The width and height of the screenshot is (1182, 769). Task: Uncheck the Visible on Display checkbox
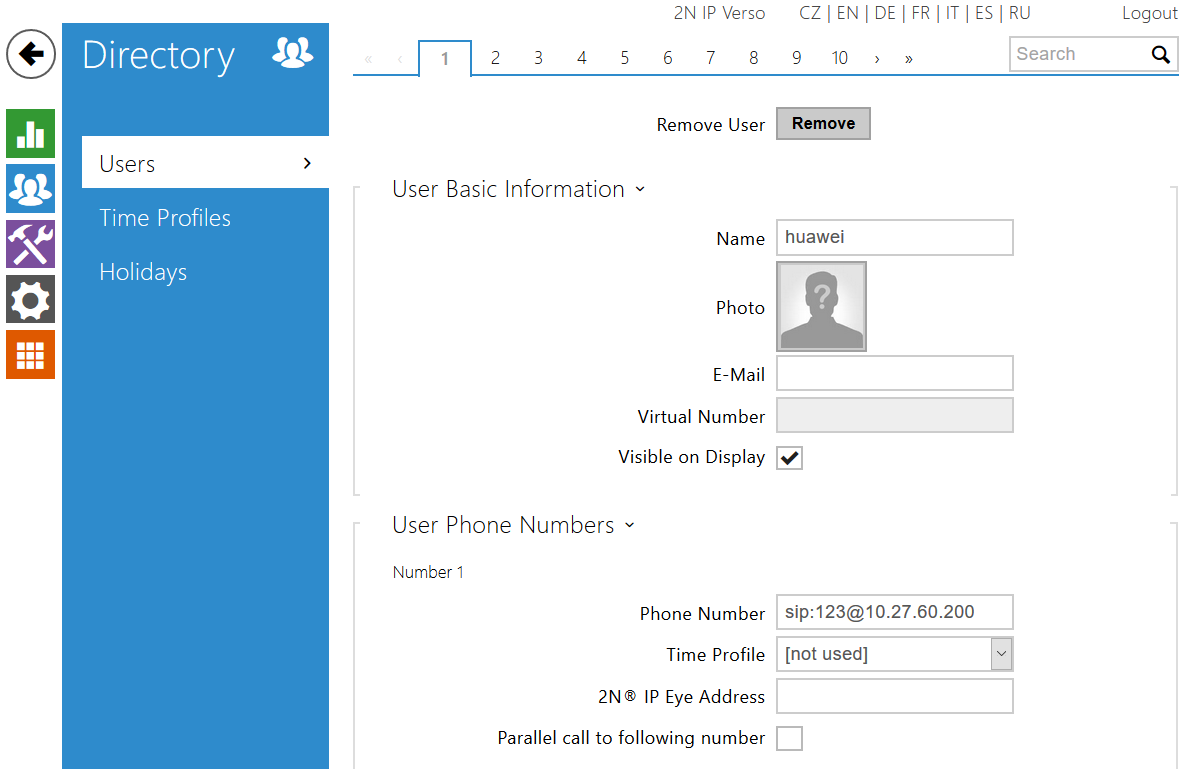coord(790,458)
